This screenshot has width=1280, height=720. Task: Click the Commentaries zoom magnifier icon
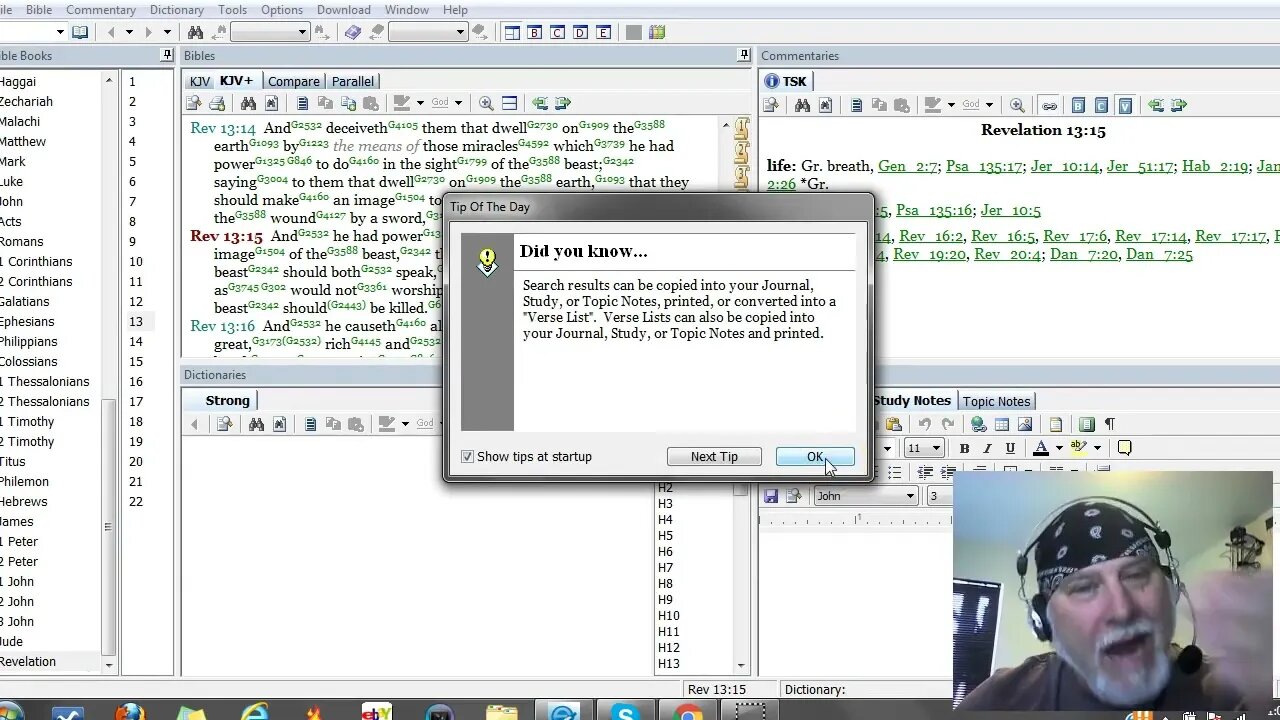pos(1017,105)
